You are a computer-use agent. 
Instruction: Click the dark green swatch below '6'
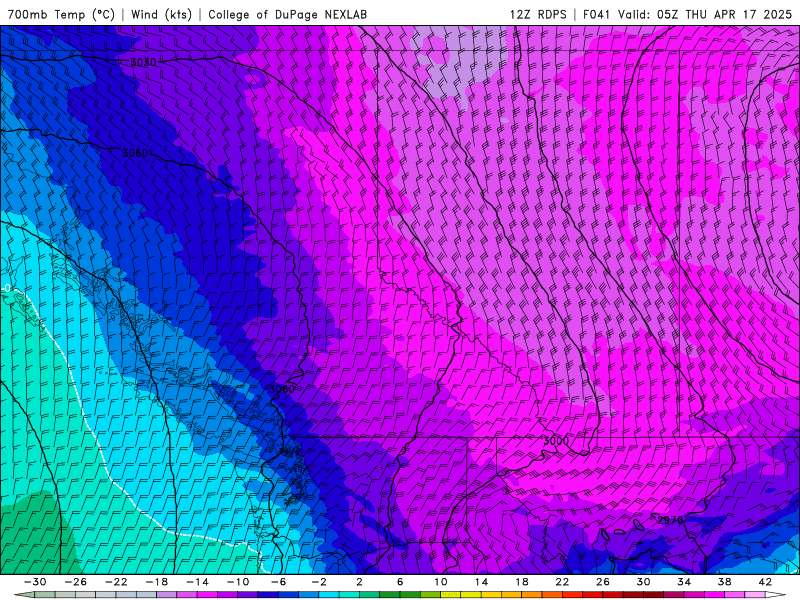(x=410, y=595)
